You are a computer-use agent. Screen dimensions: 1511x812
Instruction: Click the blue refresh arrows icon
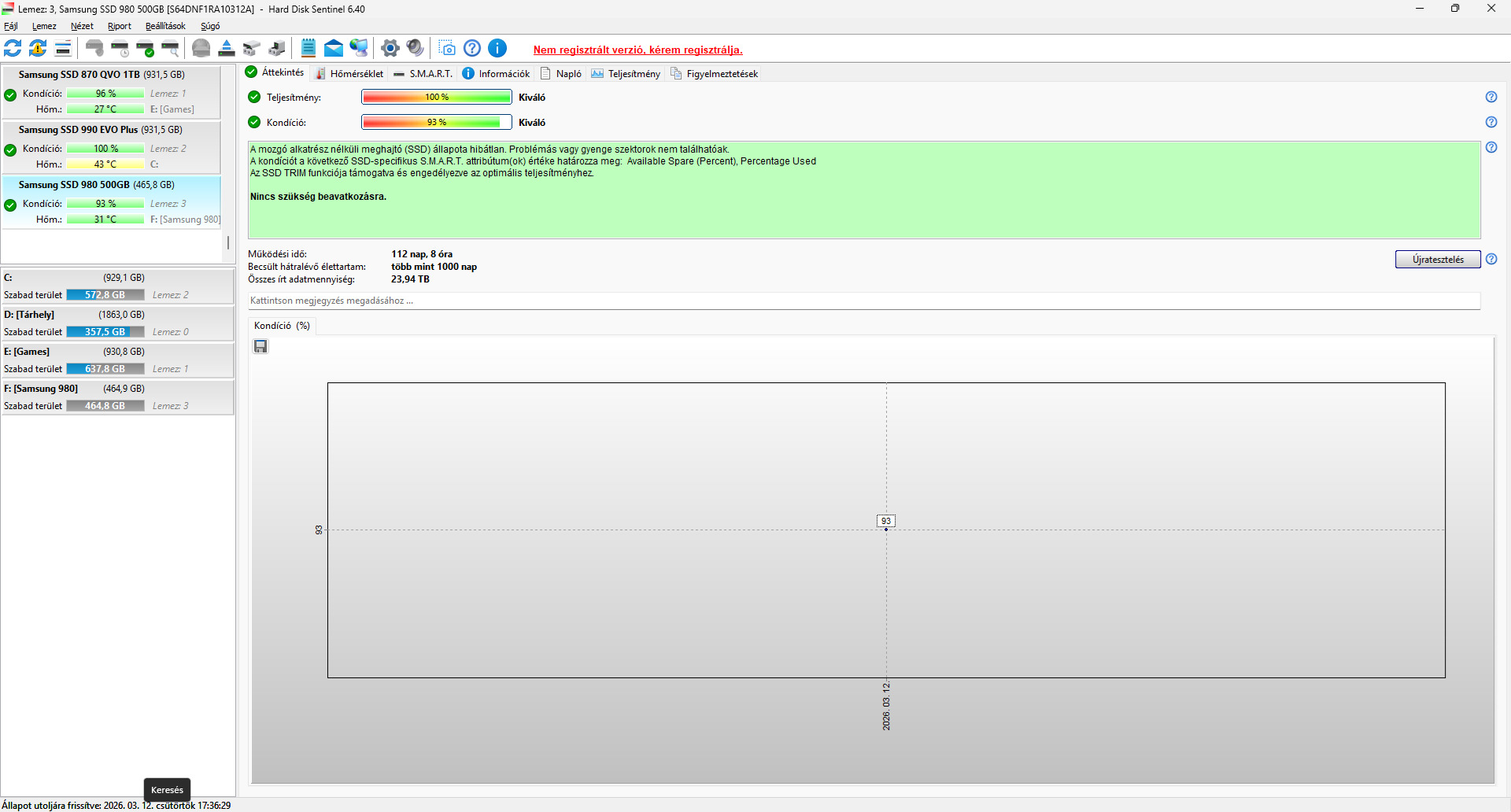[x=13, y=49]
